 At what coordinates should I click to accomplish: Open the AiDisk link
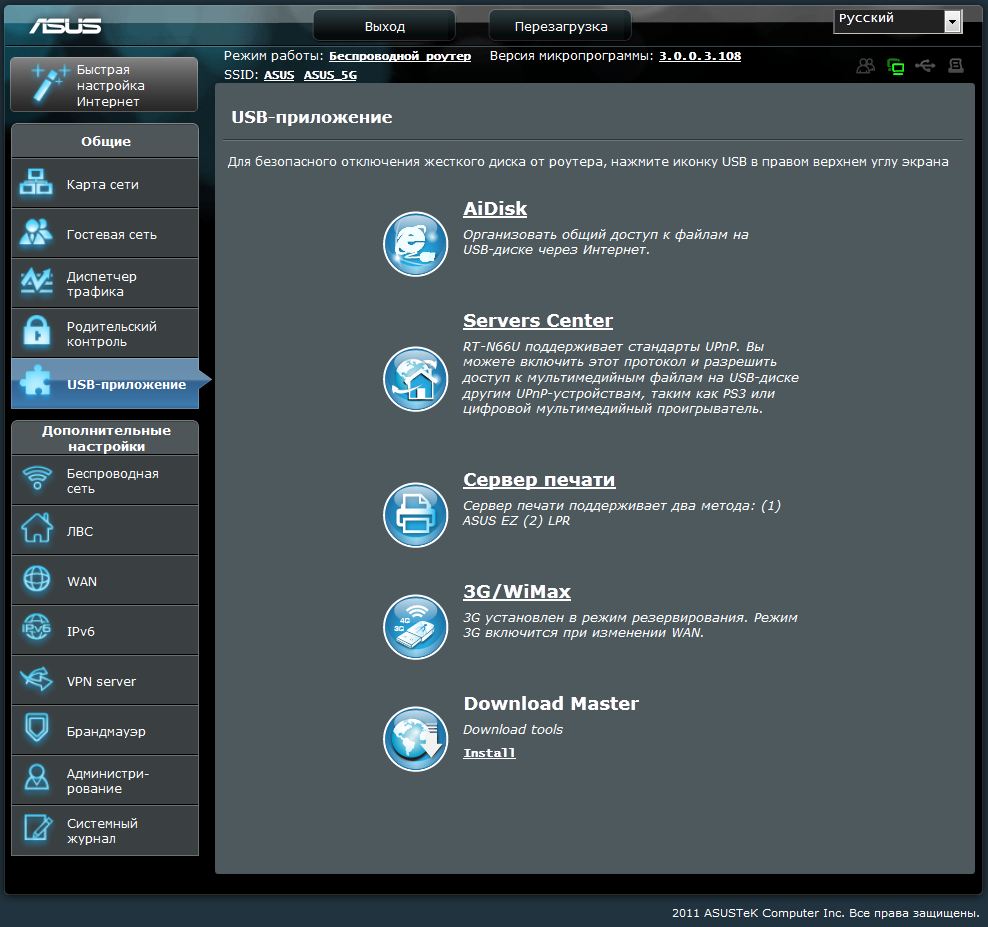[x=495, y=209]
